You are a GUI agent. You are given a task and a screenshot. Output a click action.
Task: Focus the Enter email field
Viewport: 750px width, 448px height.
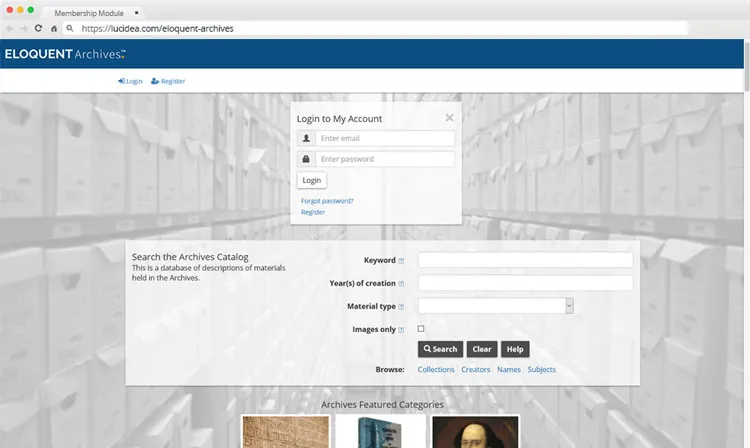[385, 138]
